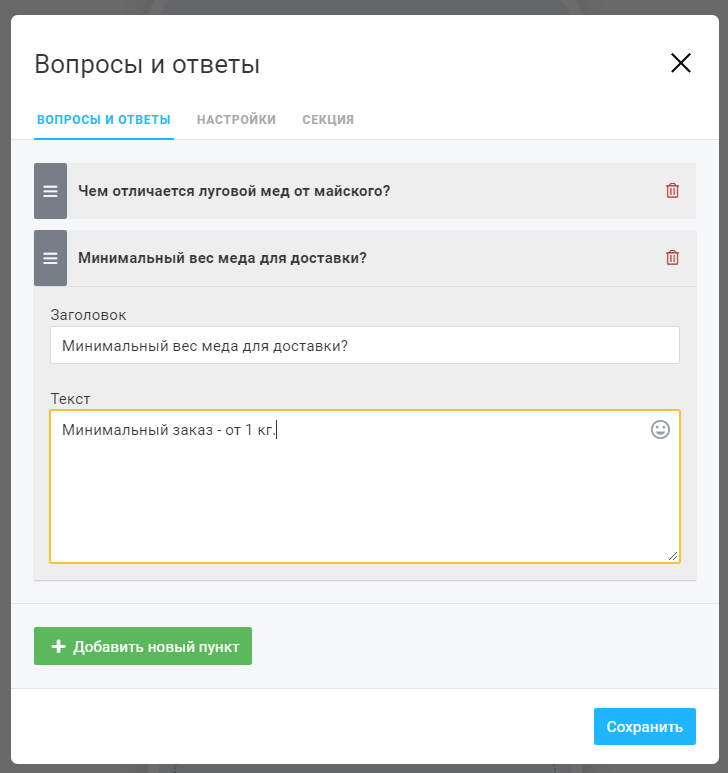
Task: Grab the drag handle of the Минимальный вес question
Action: pyautogui.click(x=50, y=258)
